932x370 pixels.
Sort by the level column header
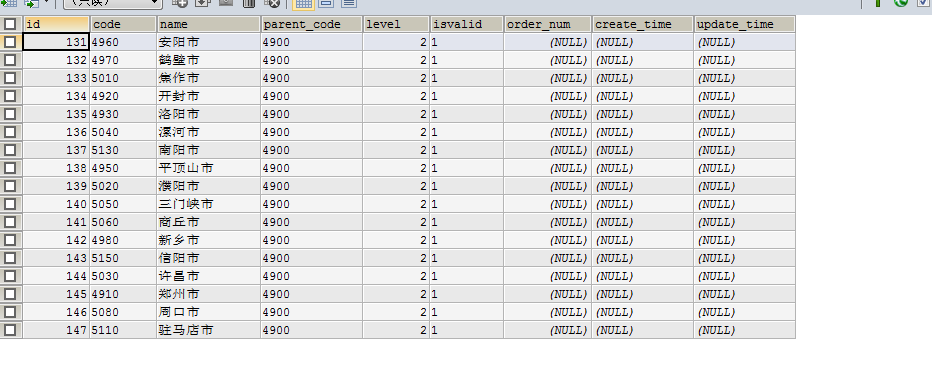coord(396,24)
